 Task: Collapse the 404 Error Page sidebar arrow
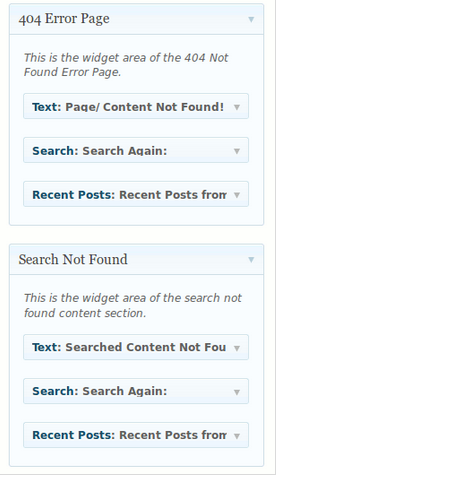251,19
